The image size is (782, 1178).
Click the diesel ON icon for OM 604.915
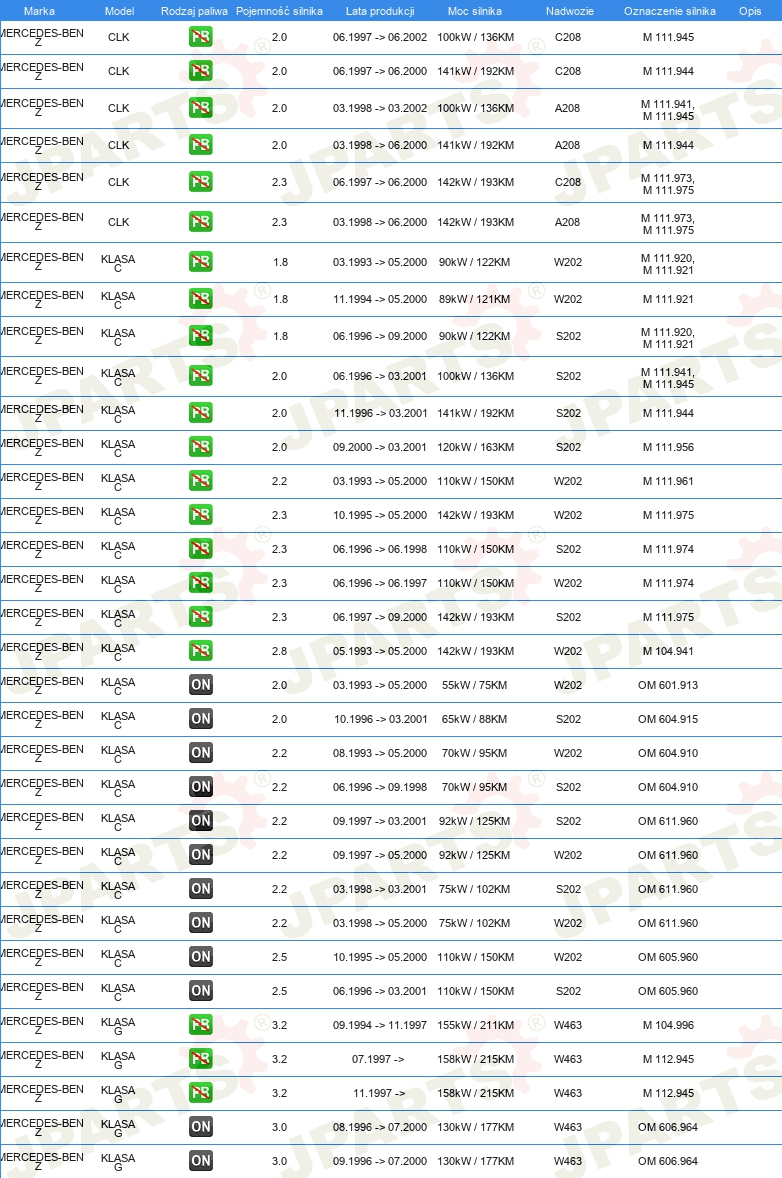(201, 719)
